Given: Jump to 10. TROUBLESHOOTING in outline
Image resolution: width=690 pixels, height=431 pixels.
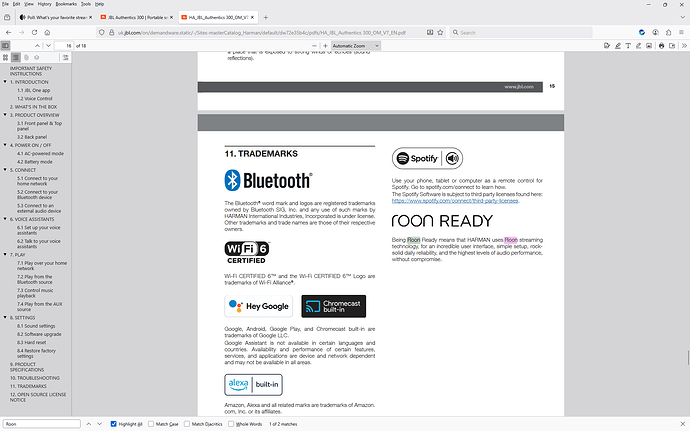Looking at the screenshot, I should [x=35, y=378].
